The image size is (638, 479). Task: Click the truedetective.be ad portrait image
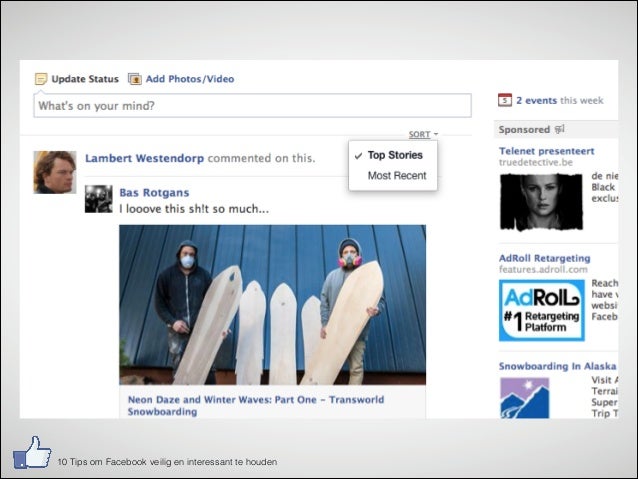coord(541,202)
